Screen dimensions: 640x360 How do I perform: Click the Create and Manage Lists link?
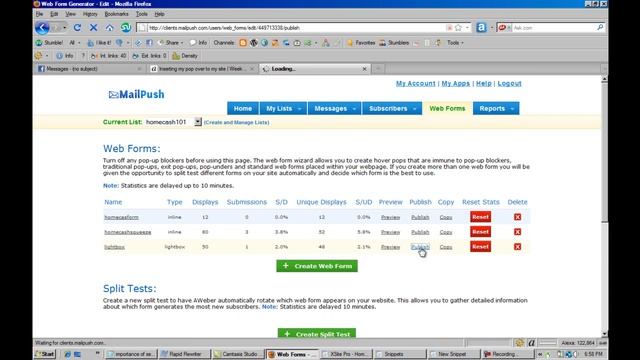[236, 122]
